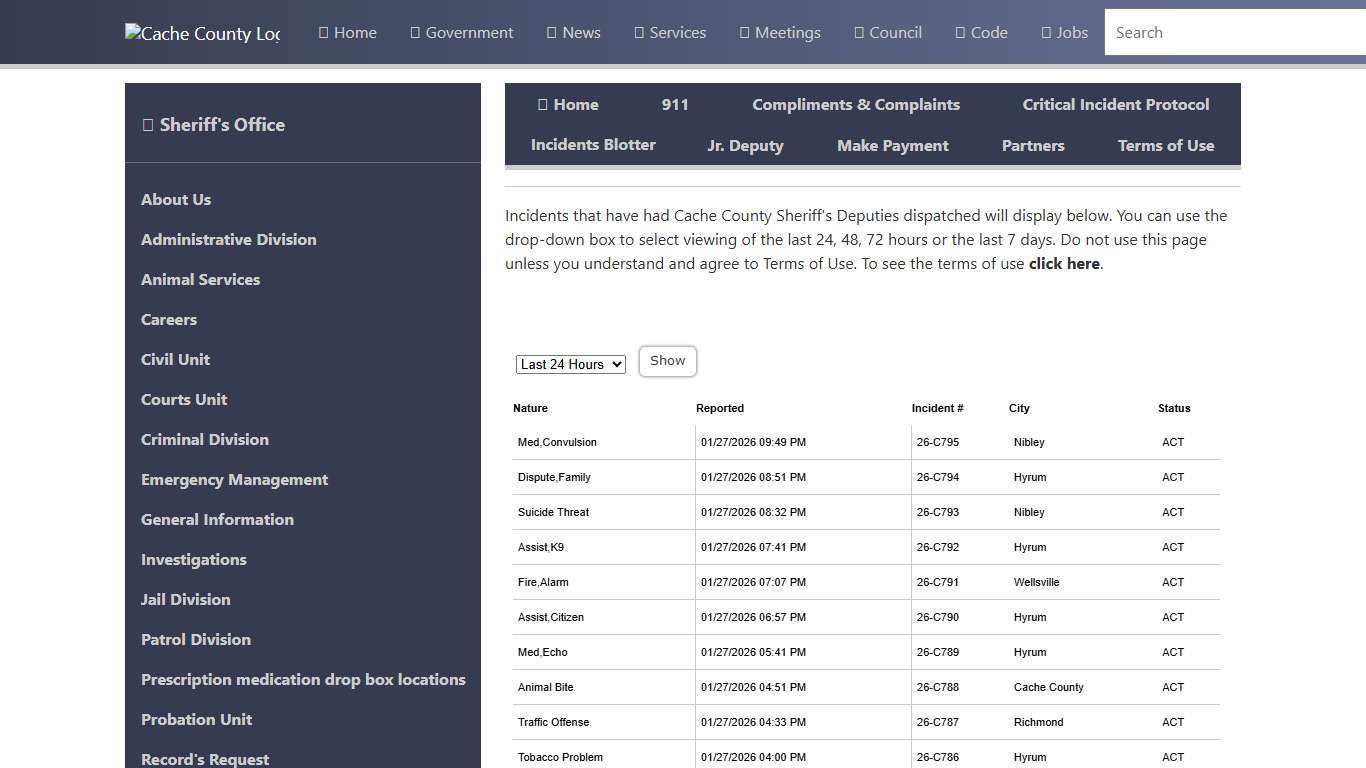Follow the 'click here' terms link
The width and height of the screenshot is (1366, 768).
click(x=1064, y=264)
